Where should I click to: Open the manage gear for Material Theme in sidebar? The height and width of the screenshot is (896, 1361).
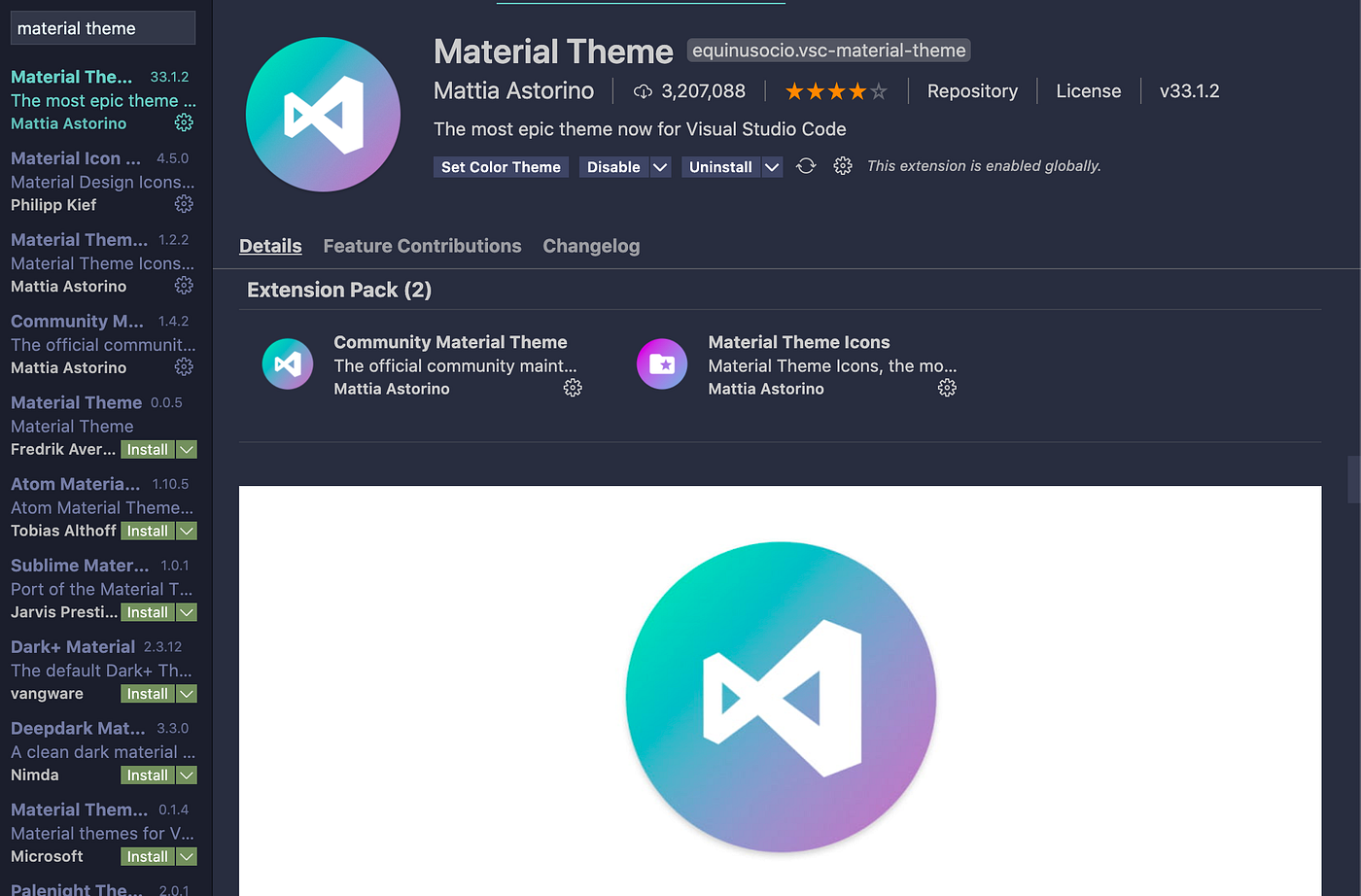184,122
